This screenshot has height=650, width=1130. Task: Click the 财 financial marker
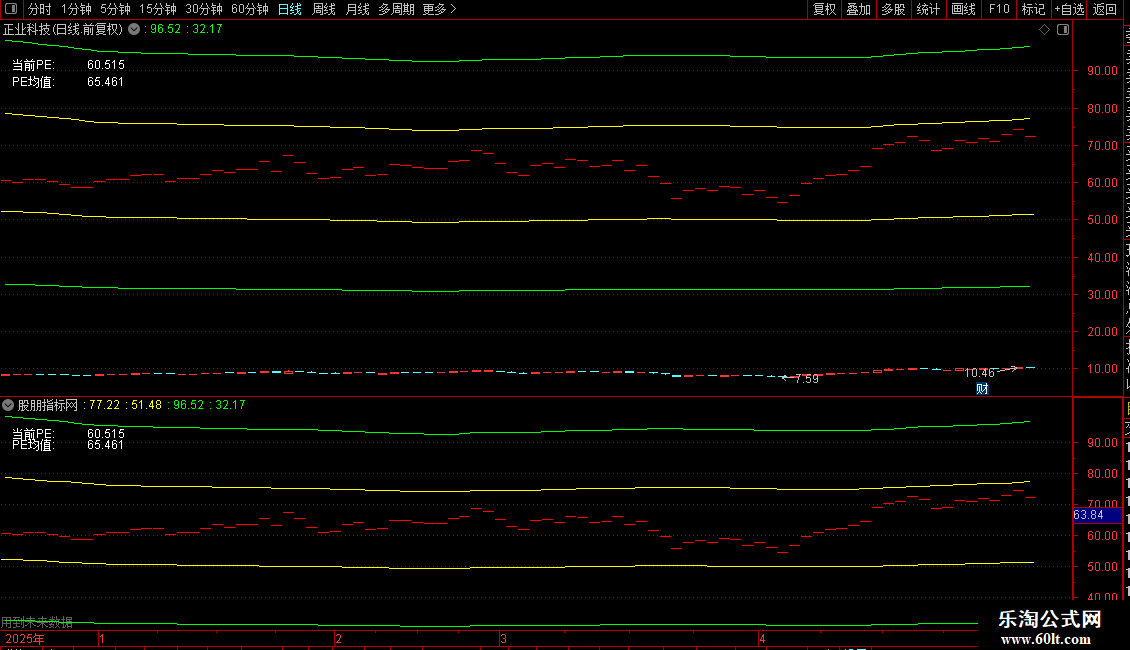(x=982, y=388)
